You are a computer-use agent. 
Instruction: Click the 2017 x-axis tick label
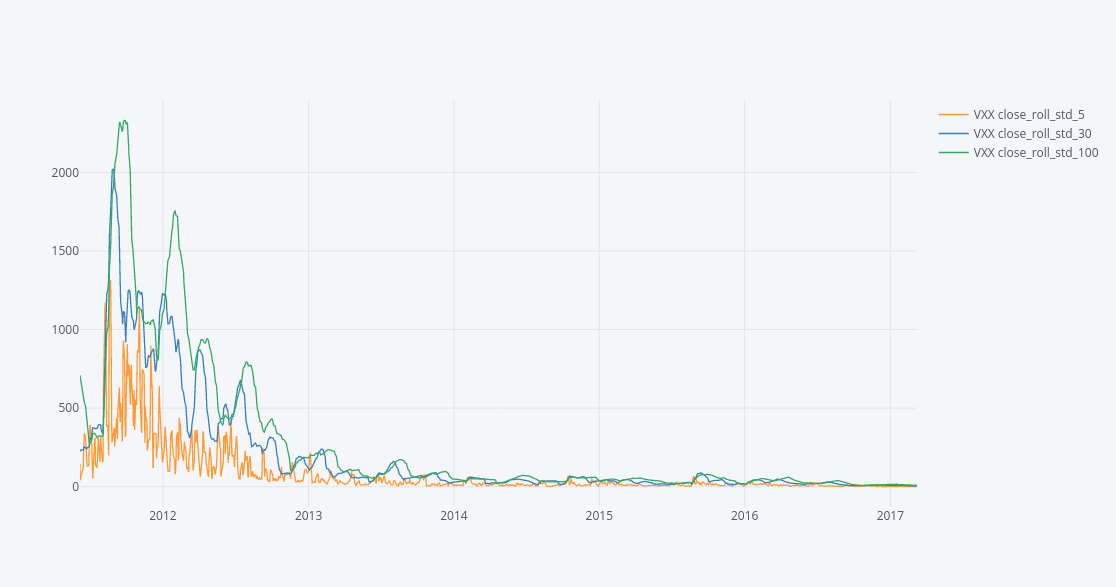click(x=890, y=516)
